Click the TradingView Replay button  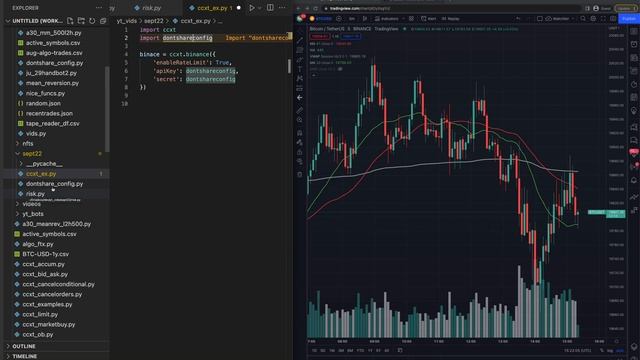[x=451, y=19]
